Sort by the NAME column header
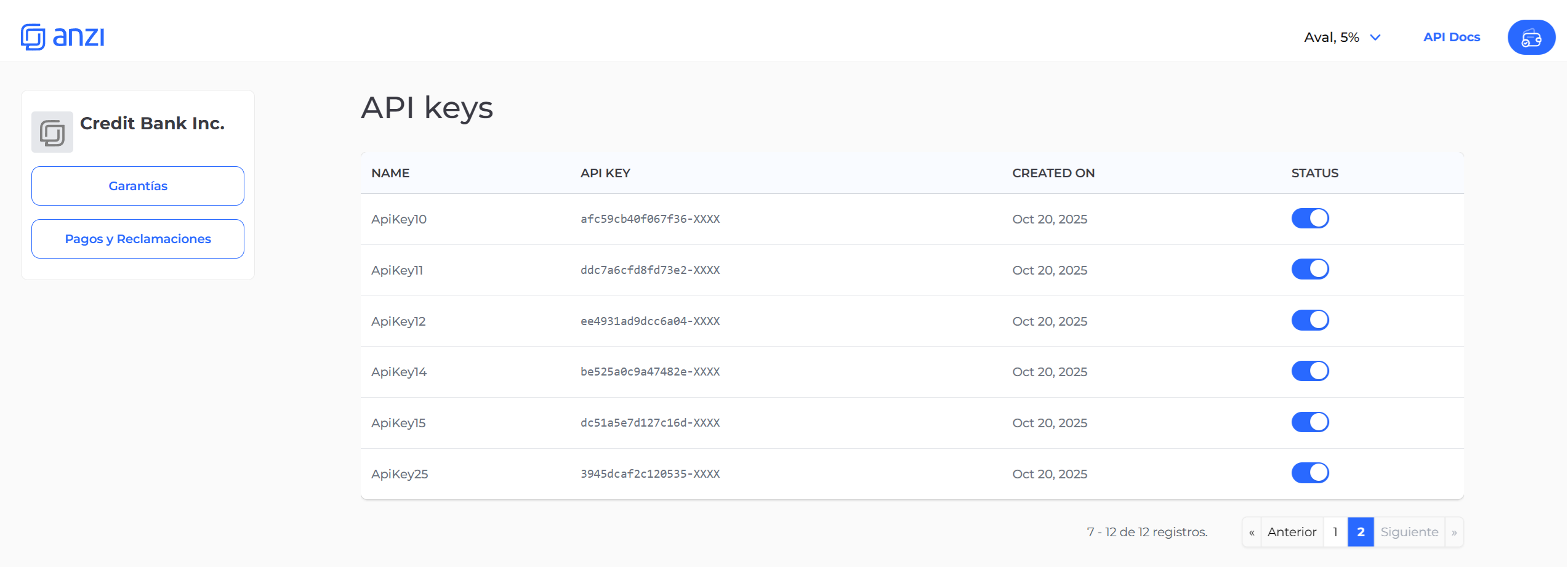 pyautogui.click(x=390, y=173)
